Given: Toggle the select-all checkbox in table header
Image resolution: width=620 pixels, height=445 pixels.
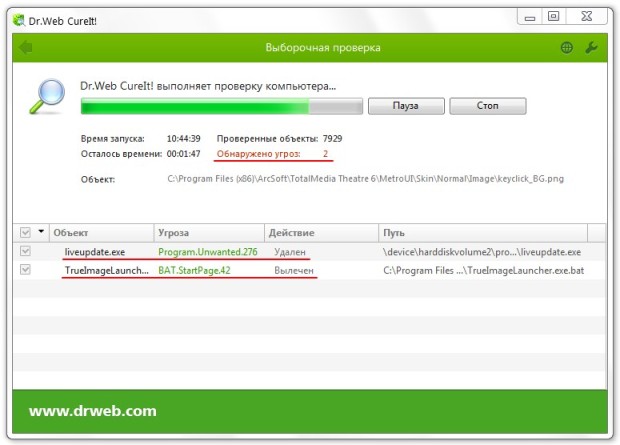Looking at the screenshot, I should [x=25, y=233].
